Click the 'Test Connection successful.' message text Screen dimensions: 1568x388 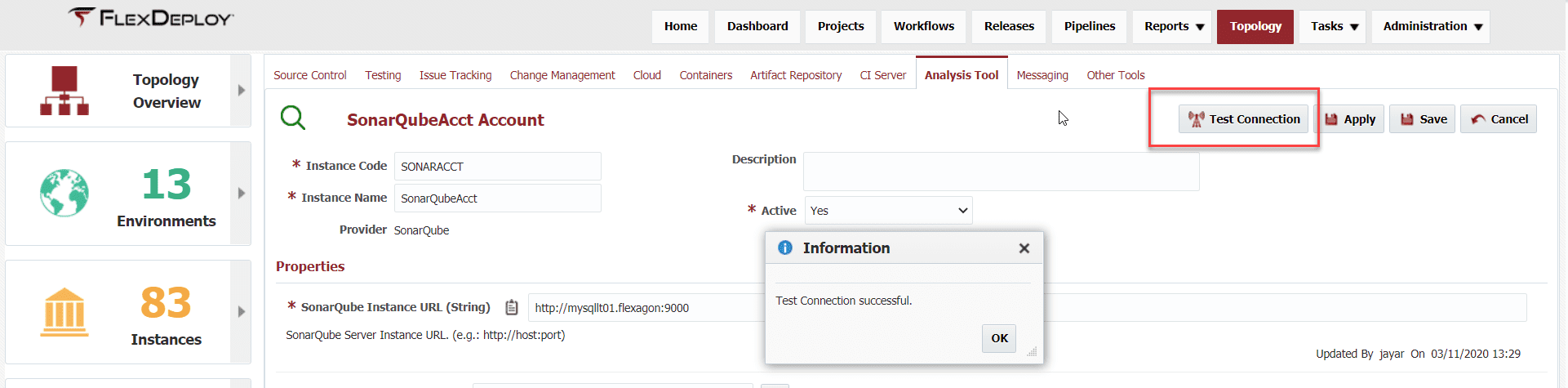(844, 301)
